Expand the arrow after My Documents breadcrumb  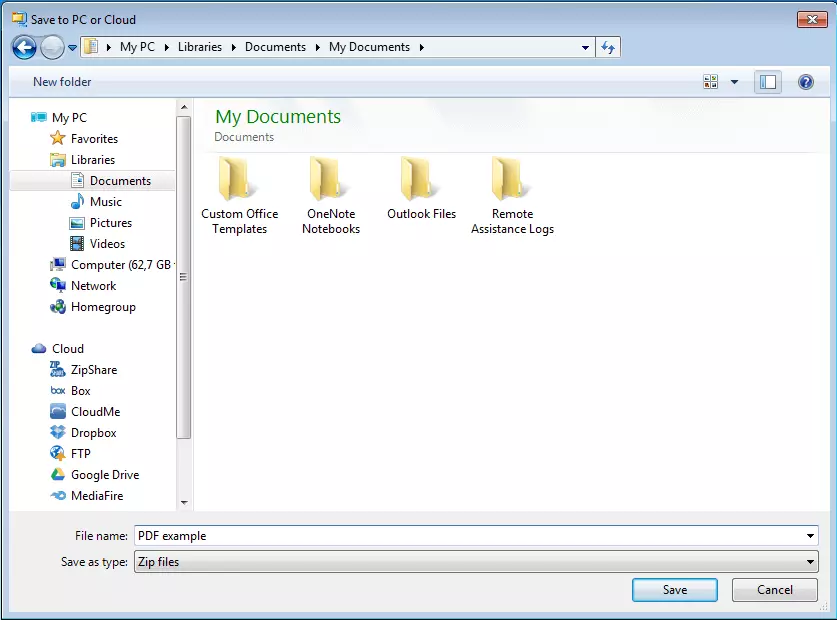(422, 48)
